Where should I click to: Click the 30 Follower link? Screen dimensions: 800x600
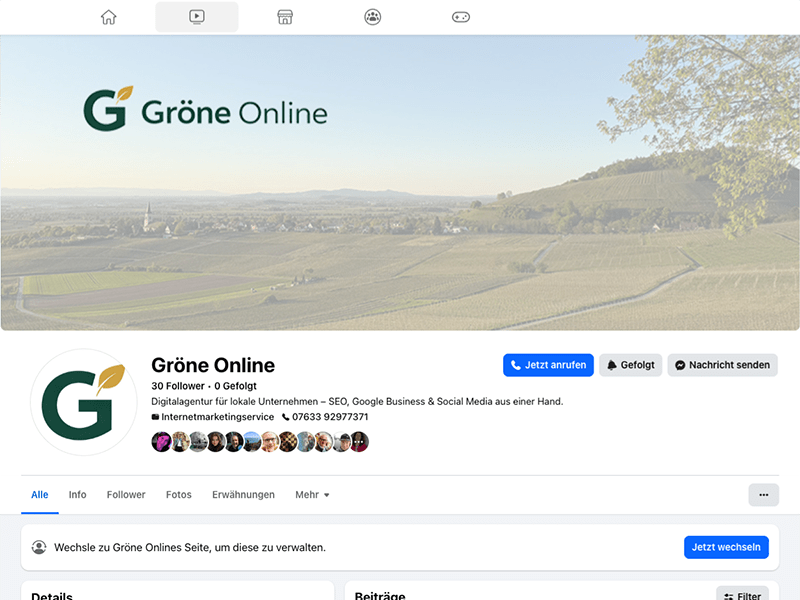178,386
